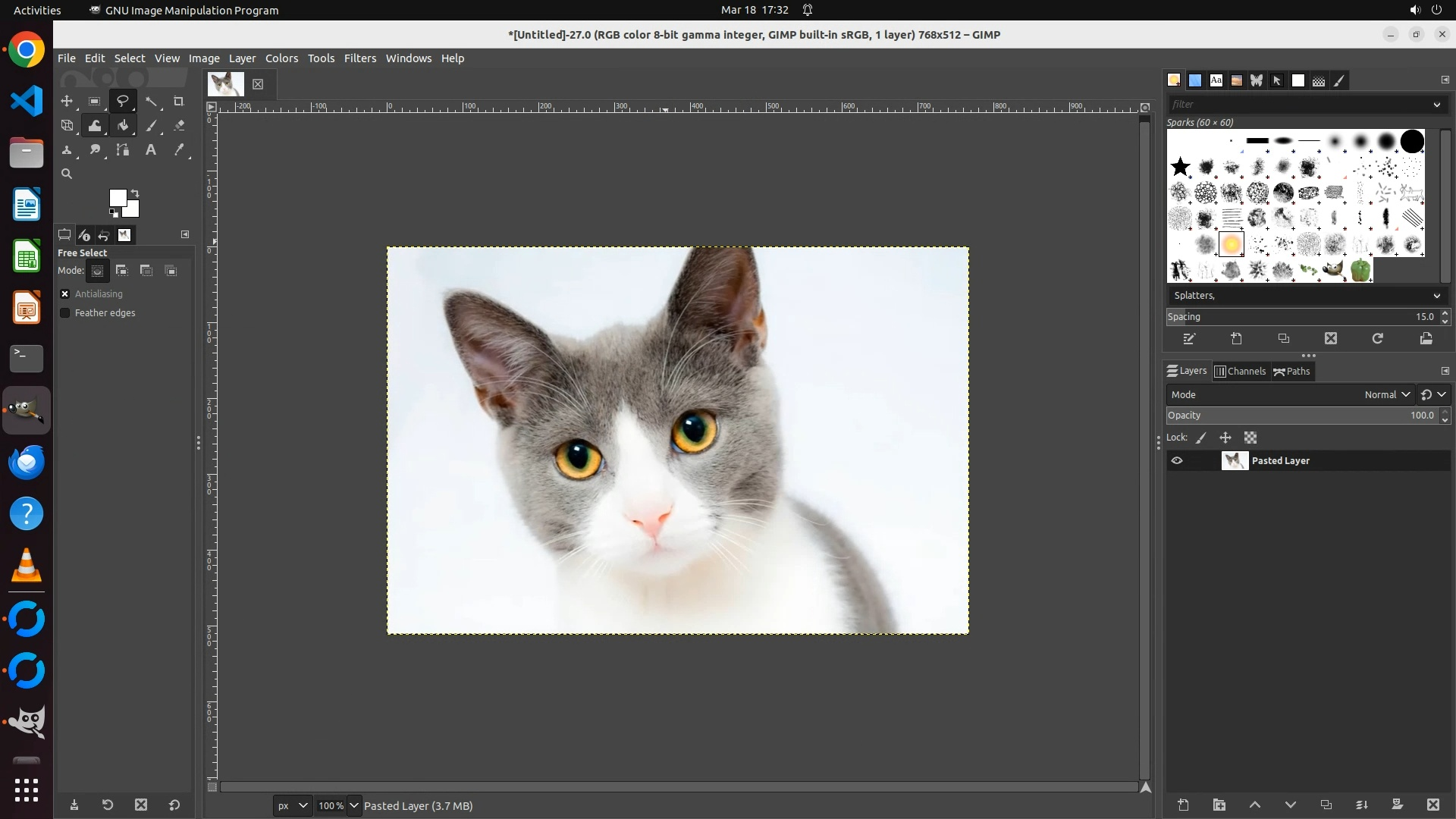Select the Crop tool

[179, 102]
